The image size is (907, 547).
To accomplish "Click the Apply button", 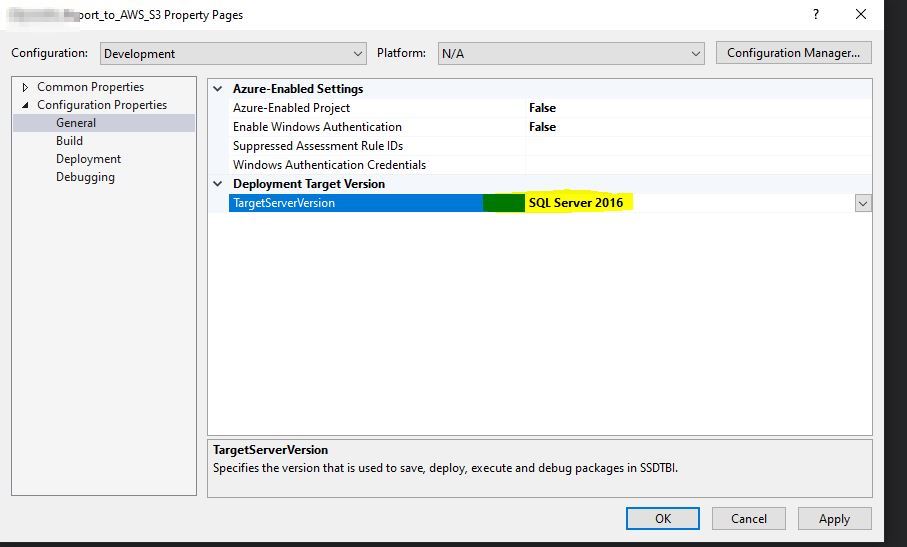I will (834, 519).
